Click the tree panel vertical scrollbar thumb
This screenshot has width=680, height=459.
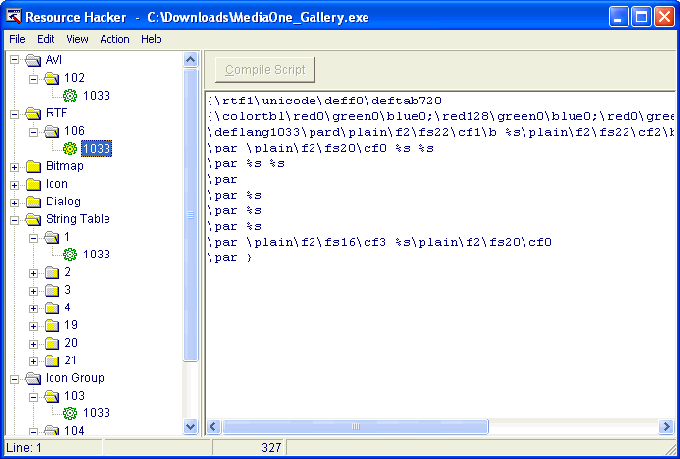(x=190, y=215)
